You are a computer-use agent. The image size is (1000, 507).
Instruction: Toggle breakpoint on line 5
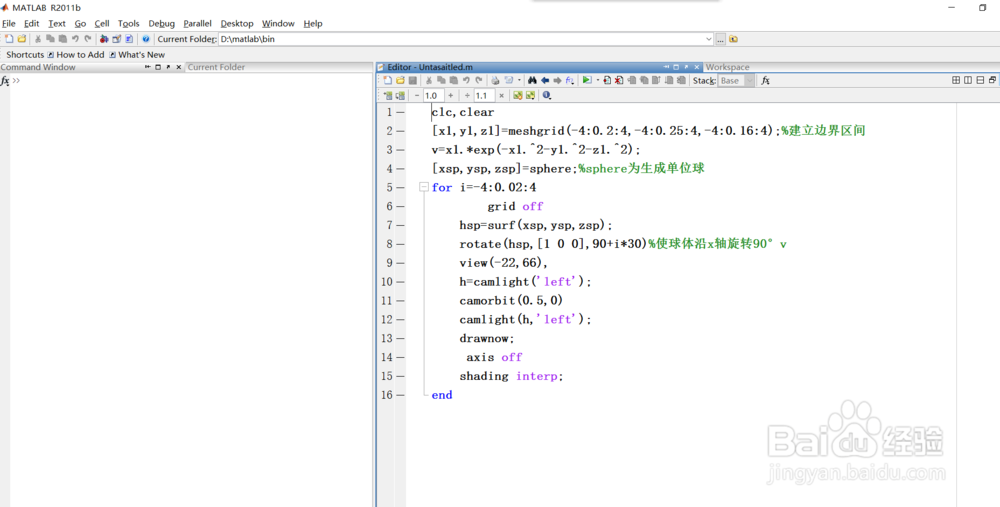[401, 187]
